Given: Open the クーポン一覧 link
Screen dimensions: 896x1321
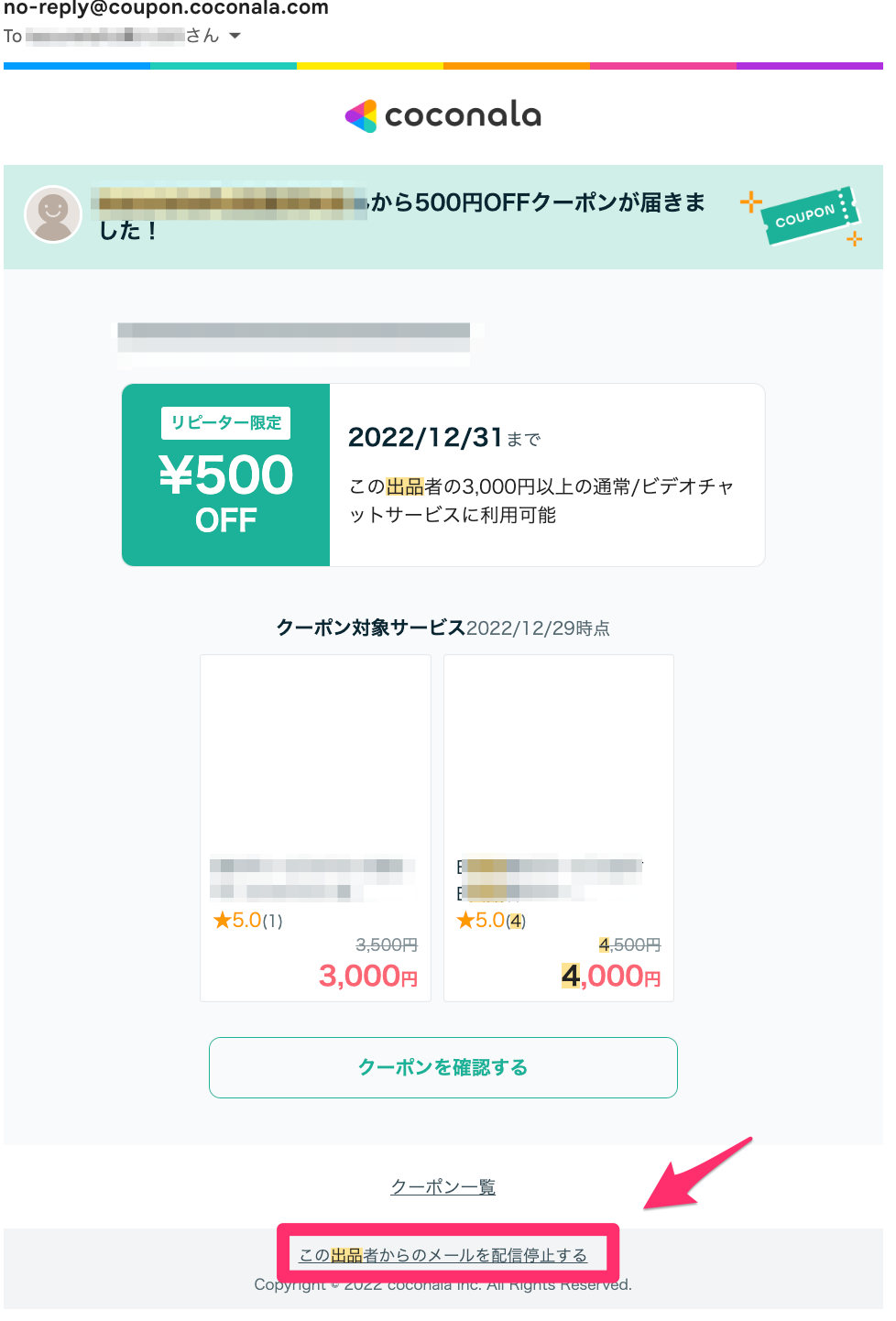Looking at the screenshot, I should [x=443, y=1187].
